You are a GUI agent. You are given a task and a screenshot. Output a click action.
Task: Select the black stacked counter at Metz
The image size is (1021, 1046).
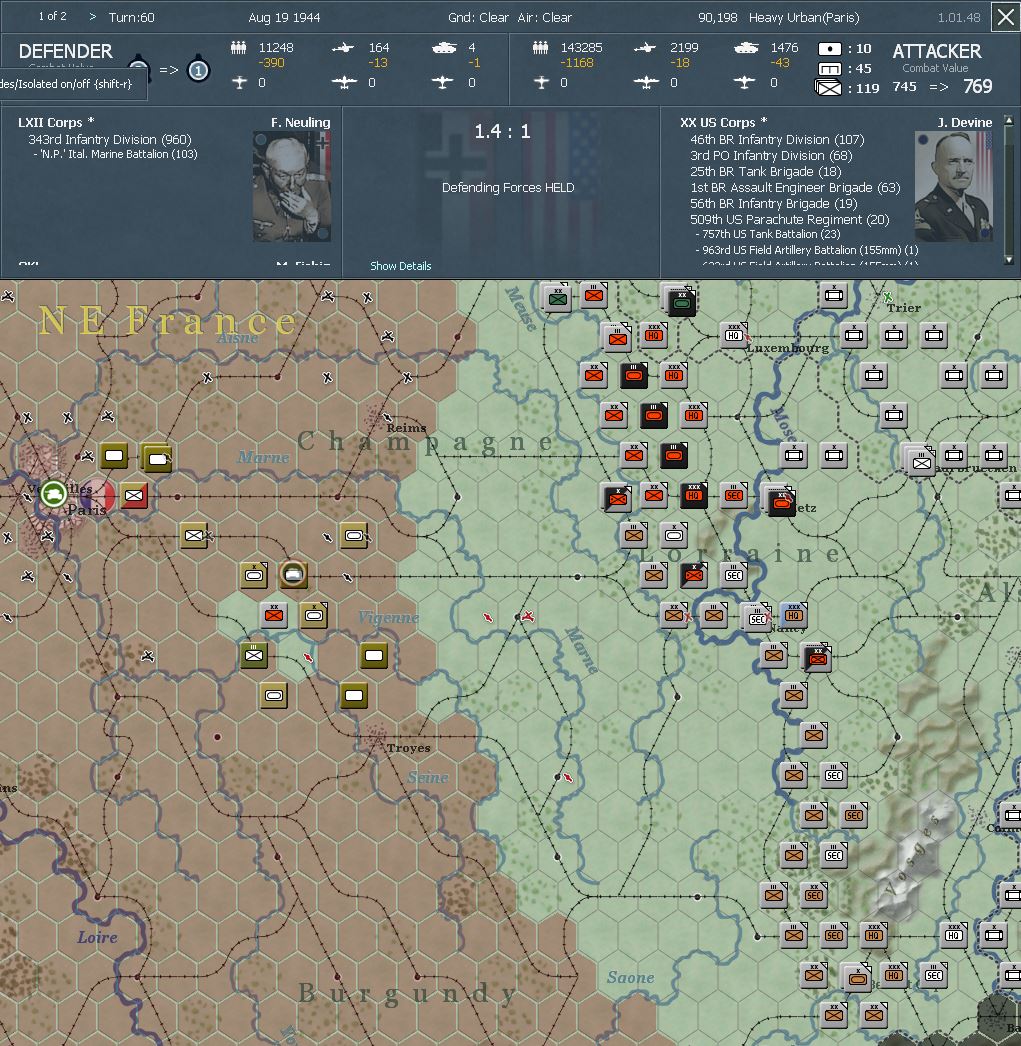pyautogui.click(x=780, y=502)
